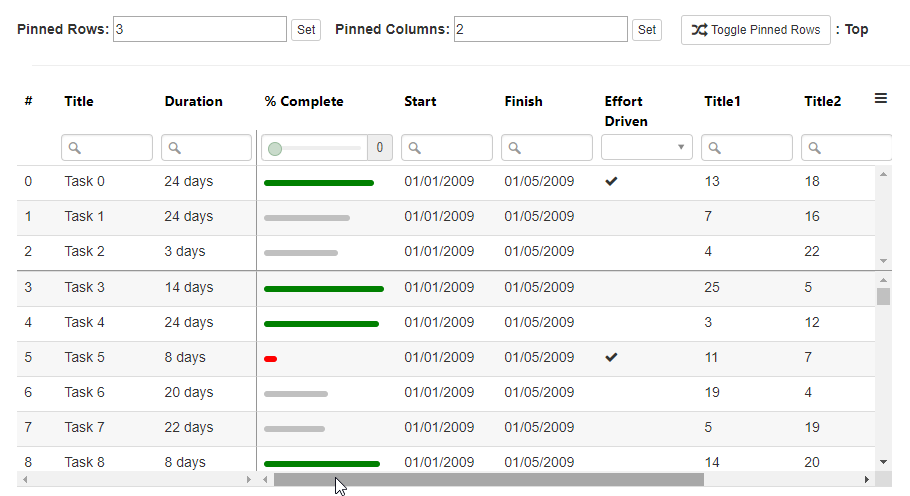Click the search icon in Start filter
Viewport: 910px width, 496px height.
[414, 148]
